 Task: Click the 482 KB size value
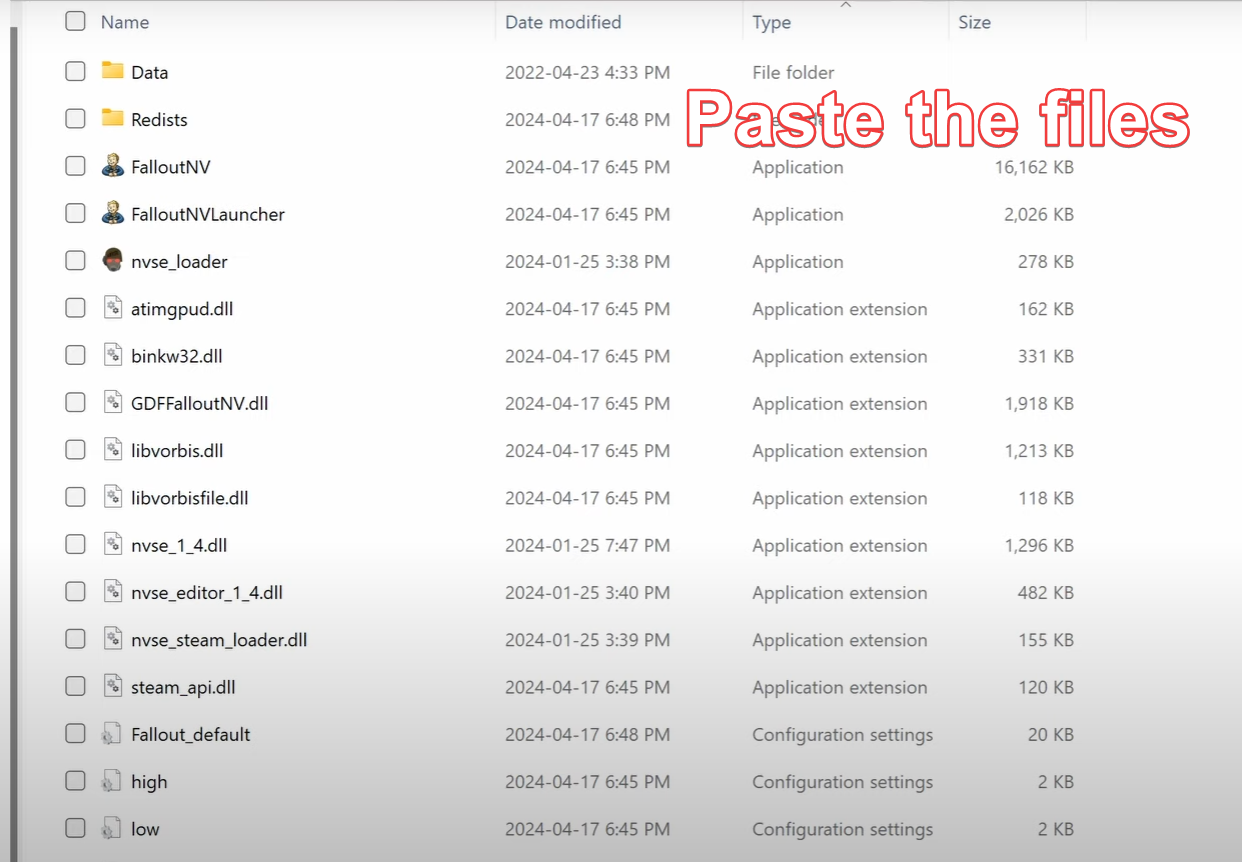tap(1046, 593)
